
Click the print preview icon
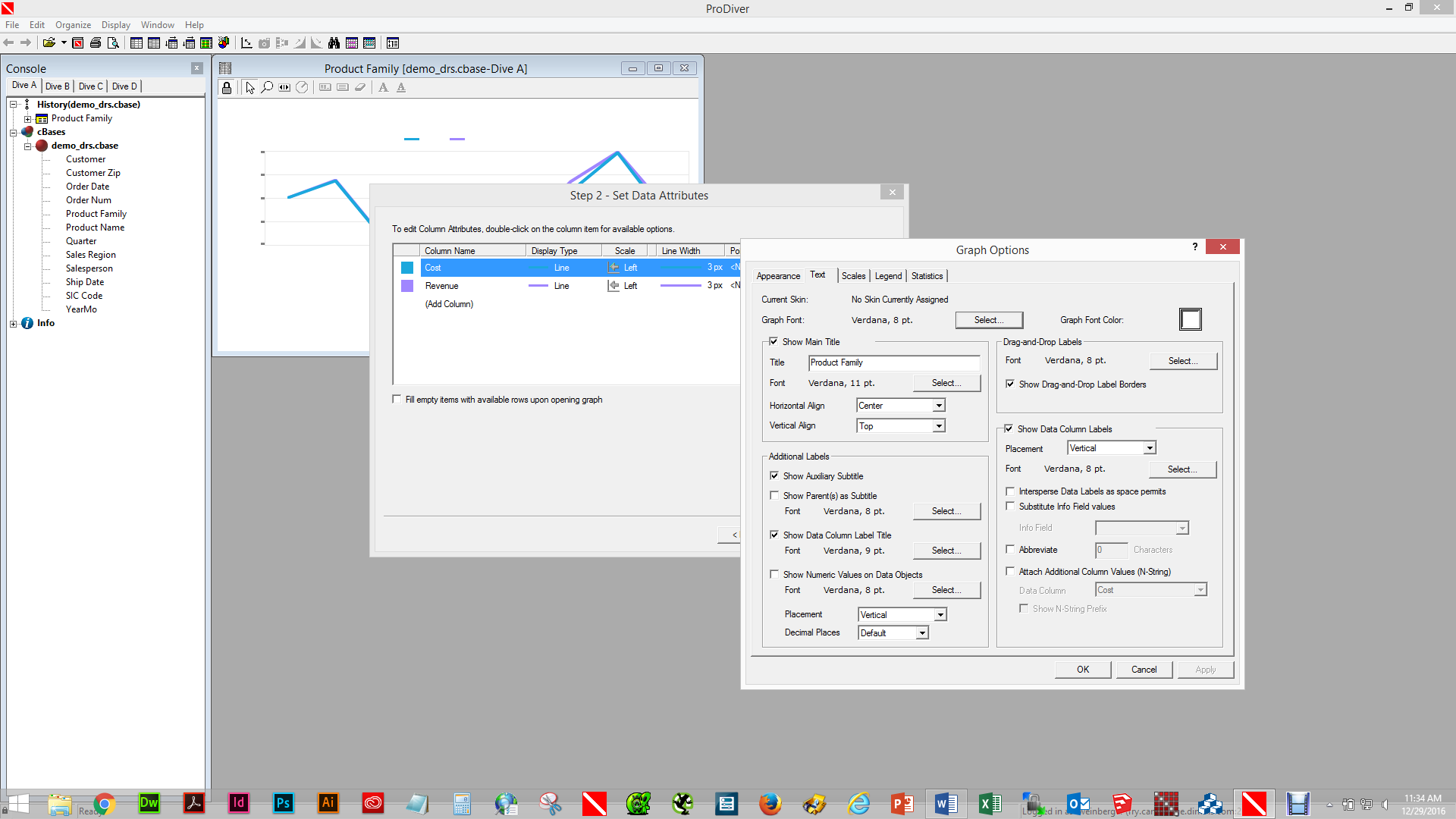click(x=113, y=43)
